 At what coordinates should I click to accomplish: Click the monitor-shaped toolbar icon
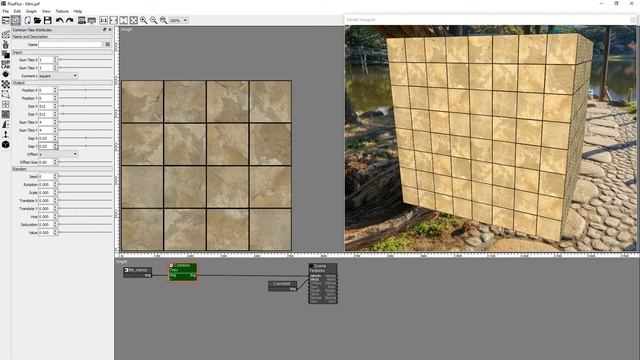click(92, 20)
